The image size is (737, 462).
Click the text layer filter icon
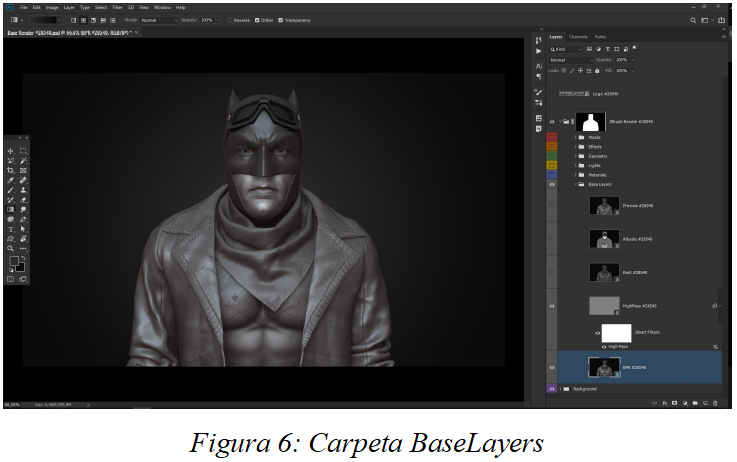click(606, 48)
